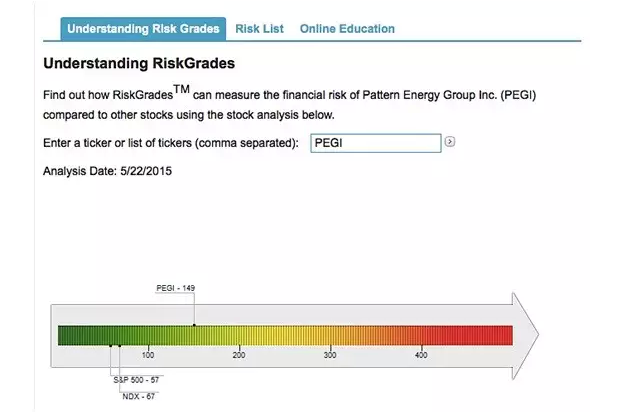Select the S&P 500 - 57 label
This screenshot has height=412, width=625.
pos(135,380)
